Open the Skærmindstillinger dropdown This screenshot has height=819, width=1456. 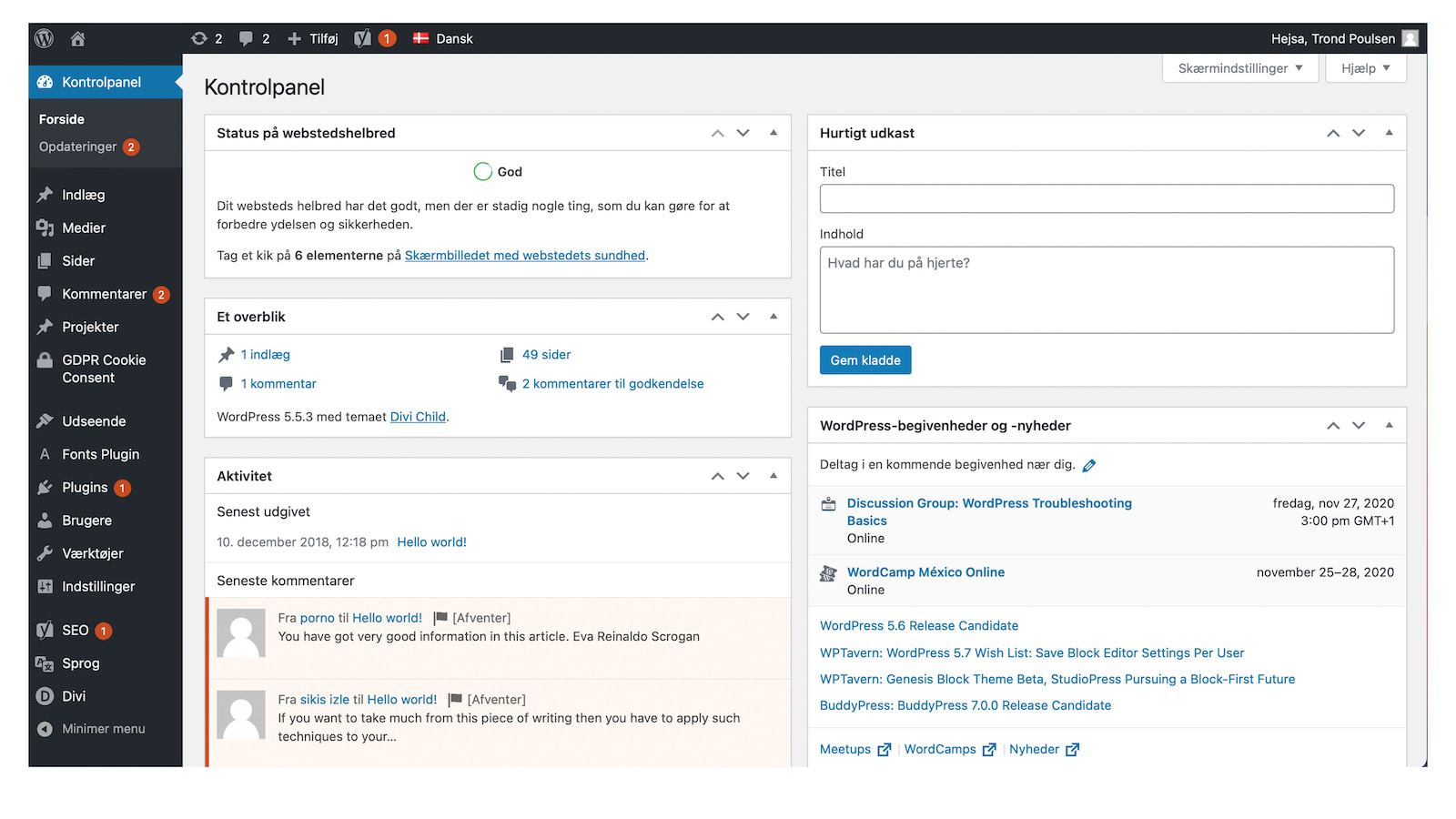point(1239,67)
